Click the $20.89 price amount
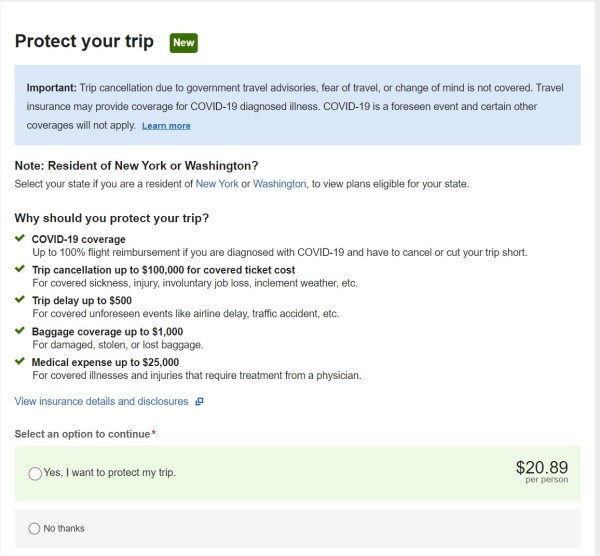Screen dimensions: 600x556 point(542,467)
